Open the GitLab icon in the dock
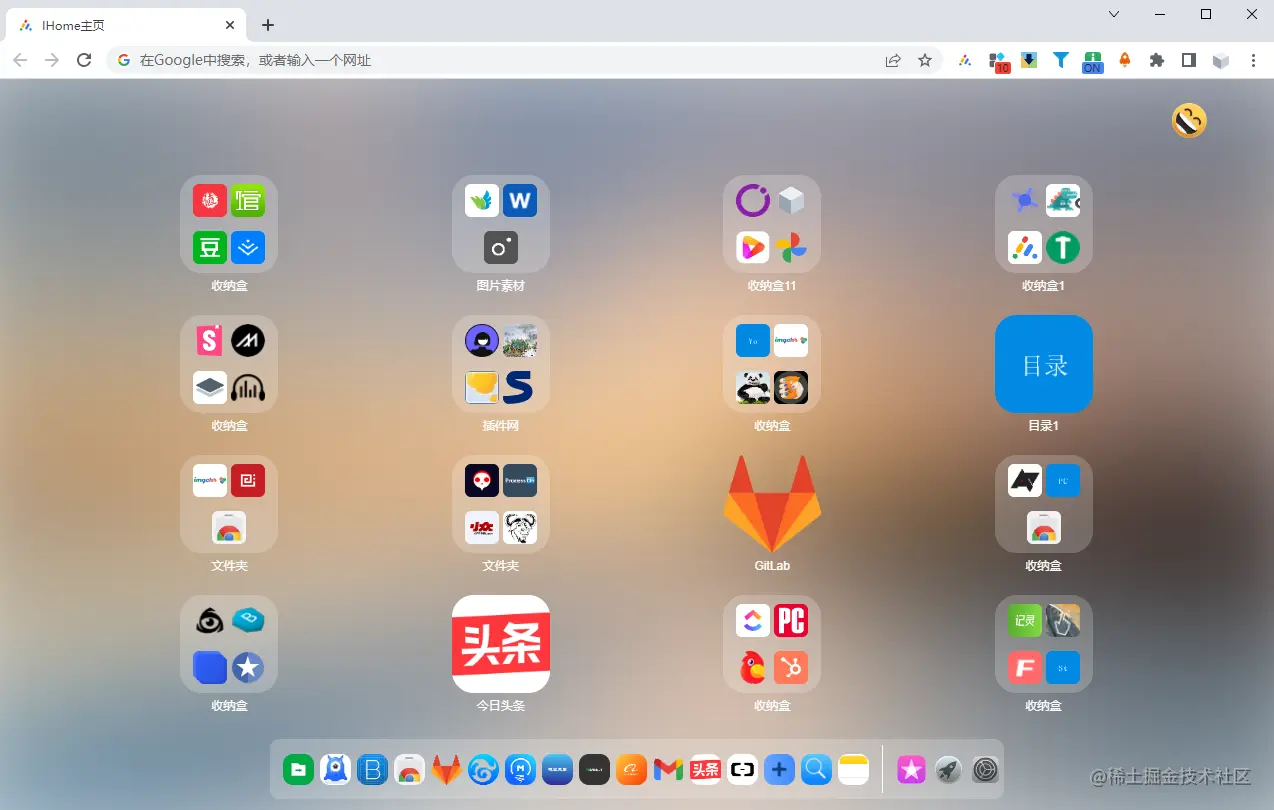 point(446,769)
